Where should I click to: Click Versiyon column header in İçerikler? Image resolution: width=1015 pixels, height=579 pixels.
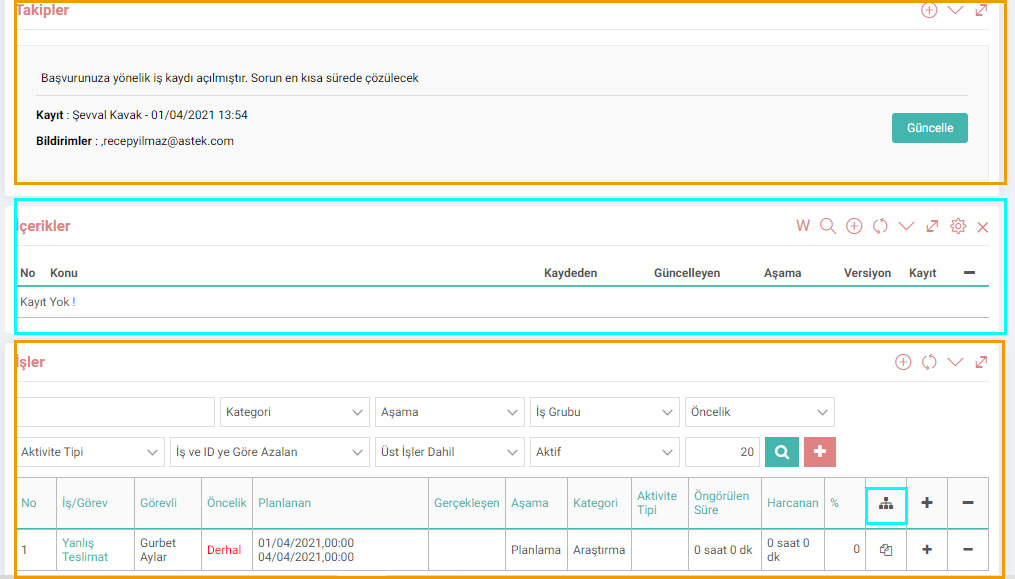867,273
